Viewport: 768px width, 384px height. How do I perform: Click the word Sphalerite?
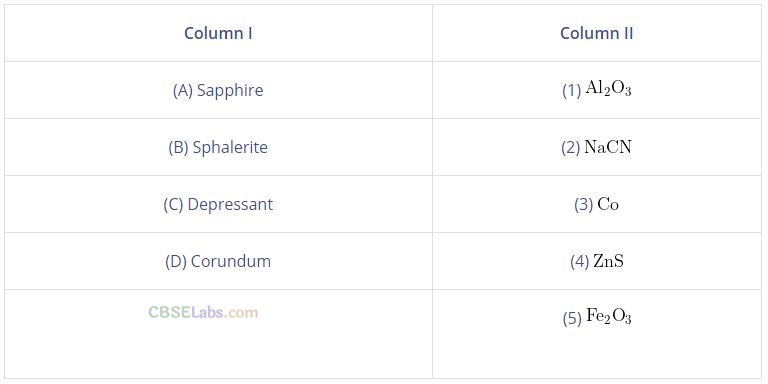point(230,147)
